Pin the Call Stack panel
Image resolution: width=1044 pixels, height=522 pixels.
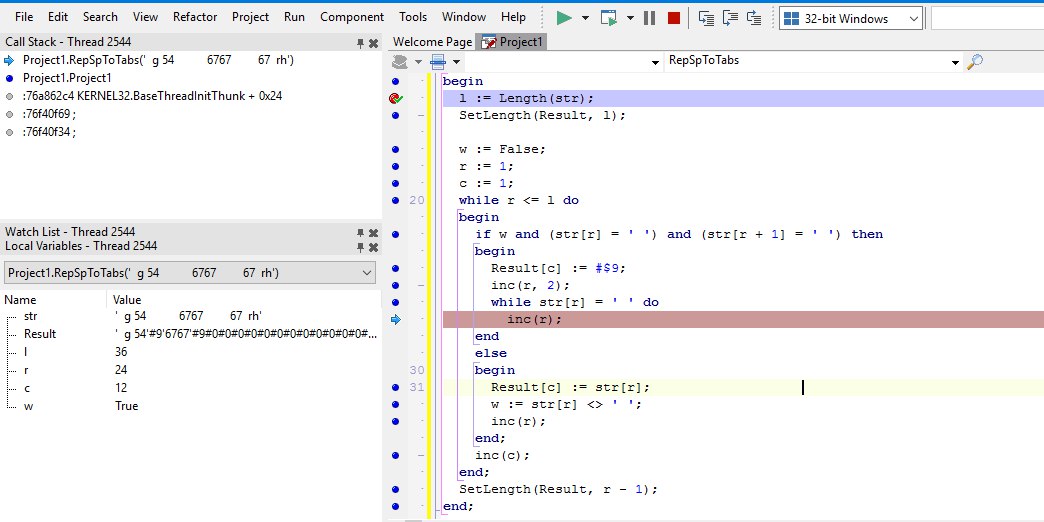click(x=360, y=43)
